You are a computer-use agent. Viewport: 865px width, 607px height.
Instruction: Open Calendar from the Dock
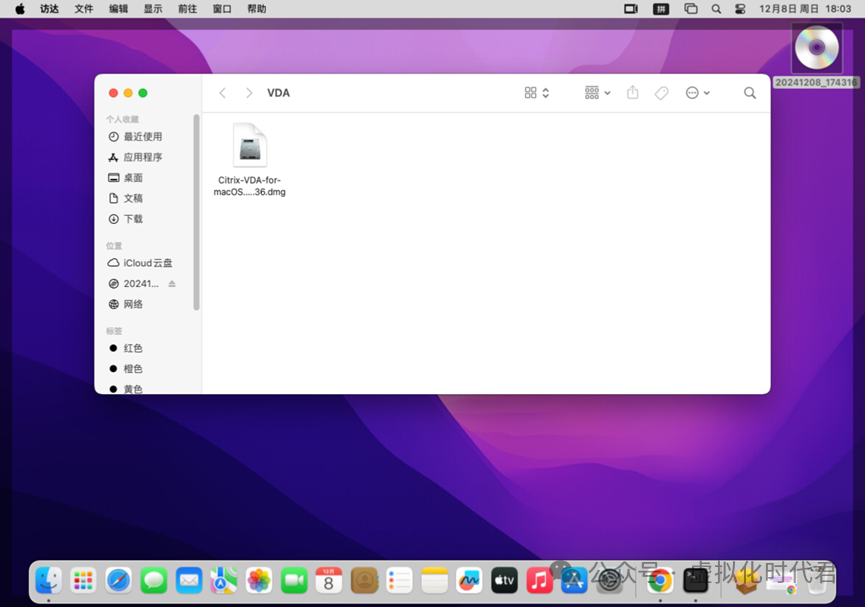329,581
